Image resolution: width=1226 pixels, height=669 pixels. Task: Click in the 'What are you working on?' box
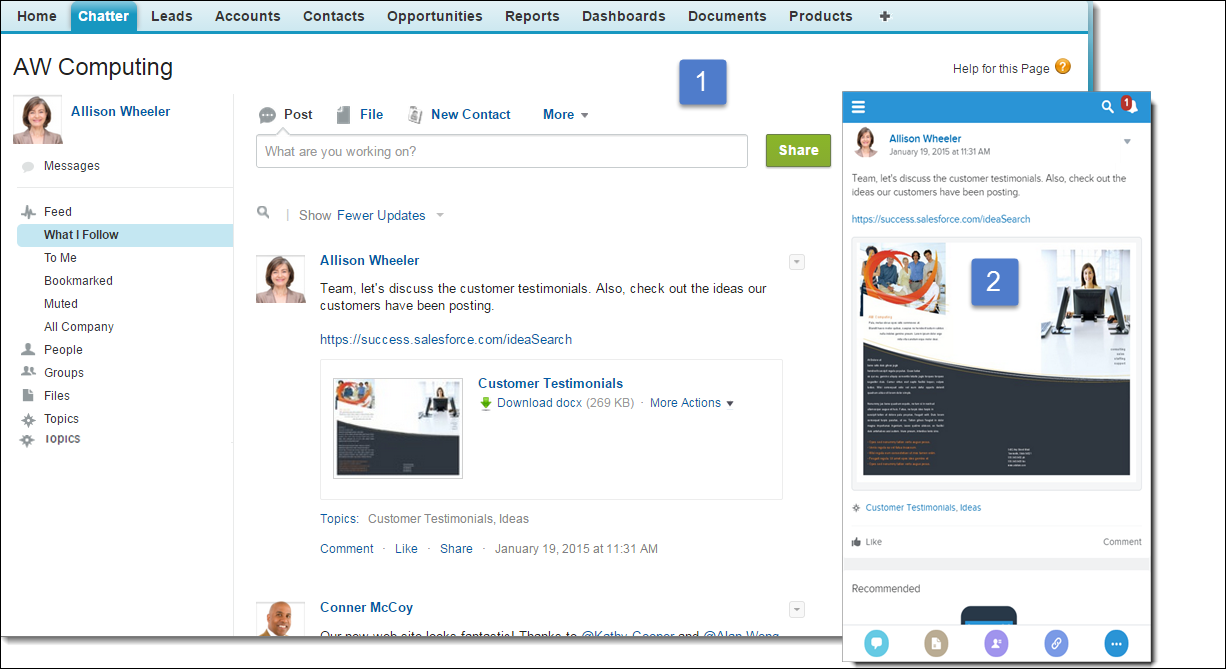click(x=502, y=151)
